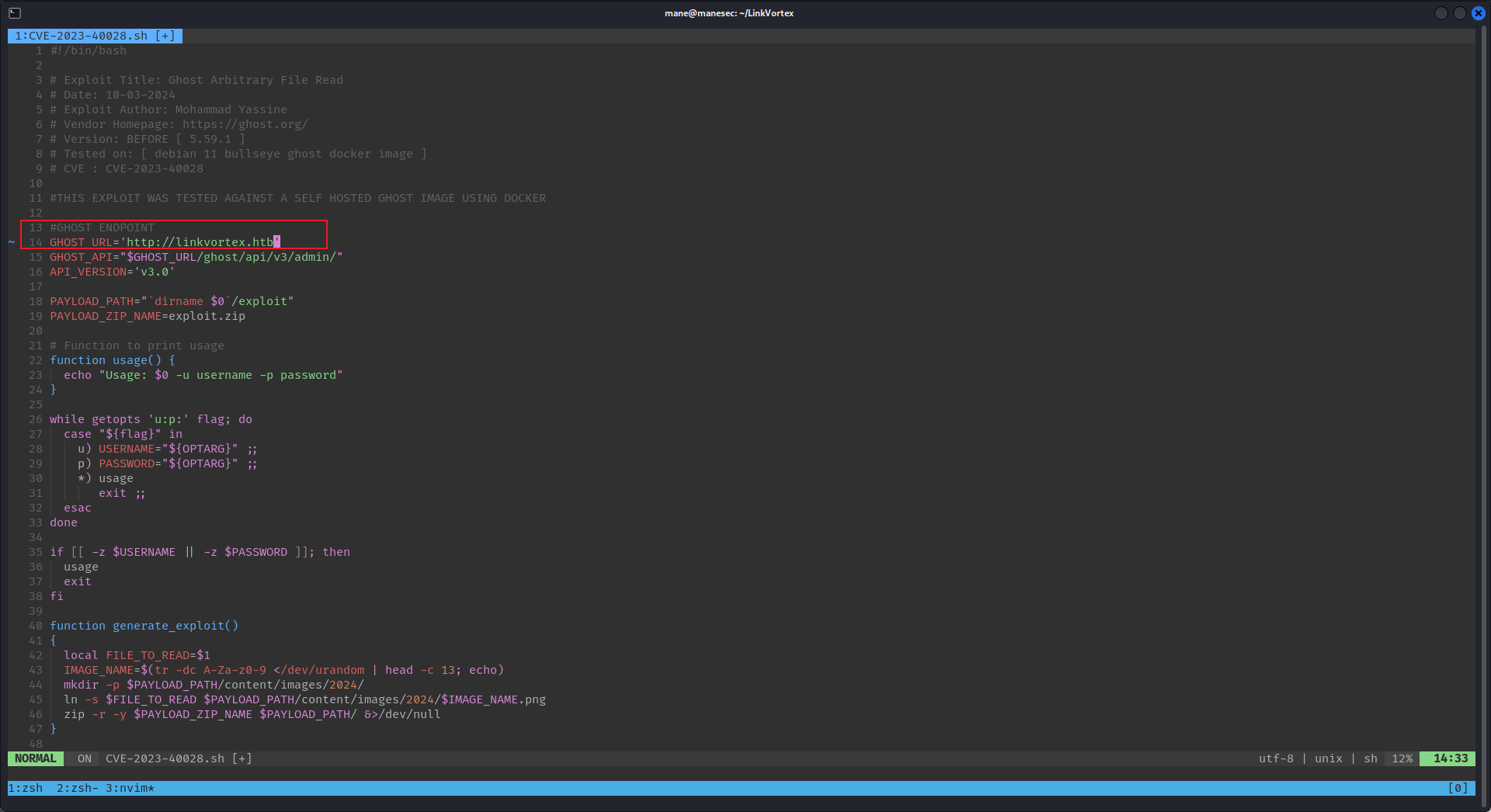
Task: Click the local FILE_TO_READ=$1 line
Action: (x=137, y=655)
